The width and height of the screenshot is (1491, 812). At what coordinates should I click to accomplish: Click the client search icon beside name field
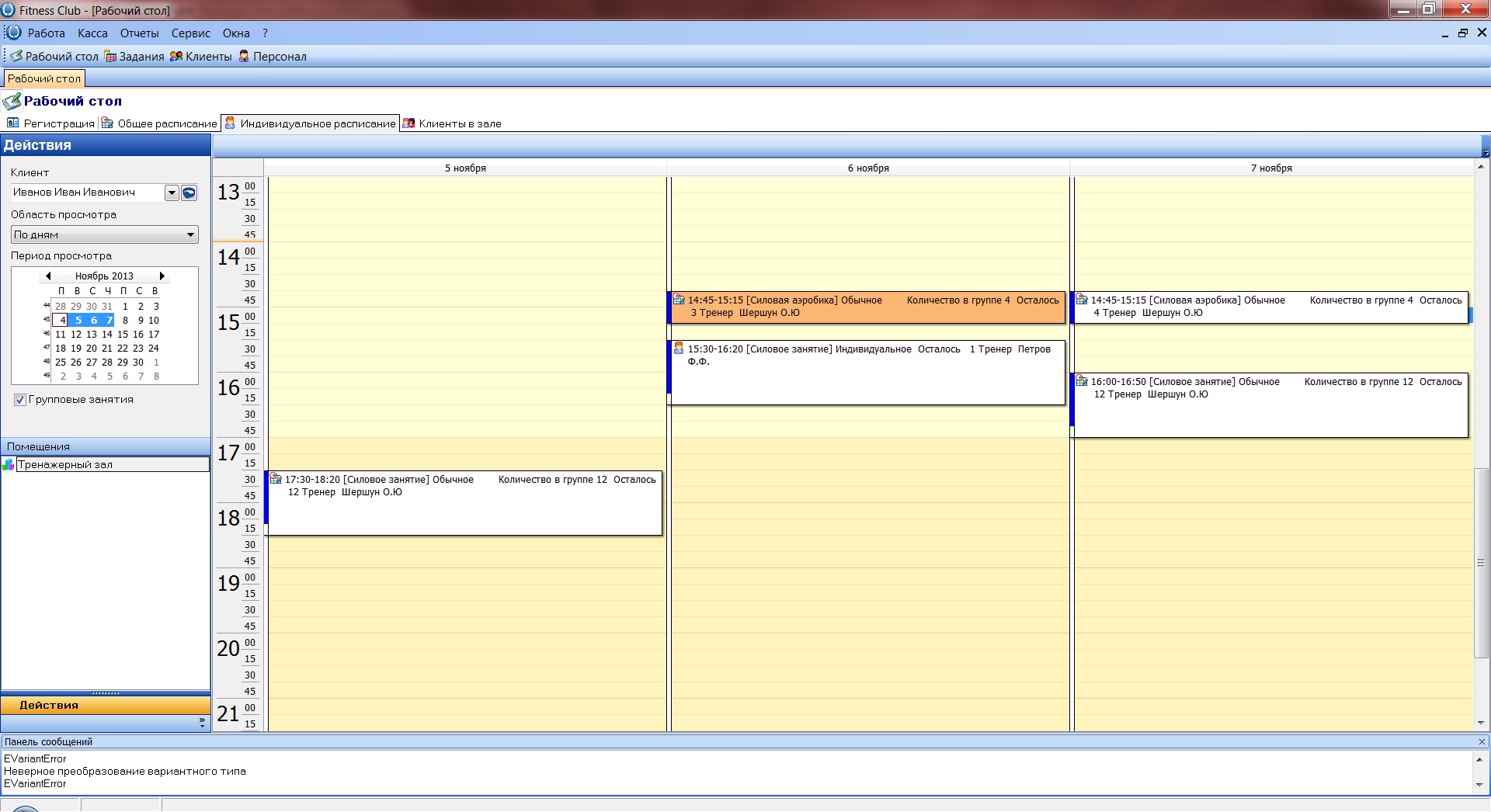pos(189,193)
